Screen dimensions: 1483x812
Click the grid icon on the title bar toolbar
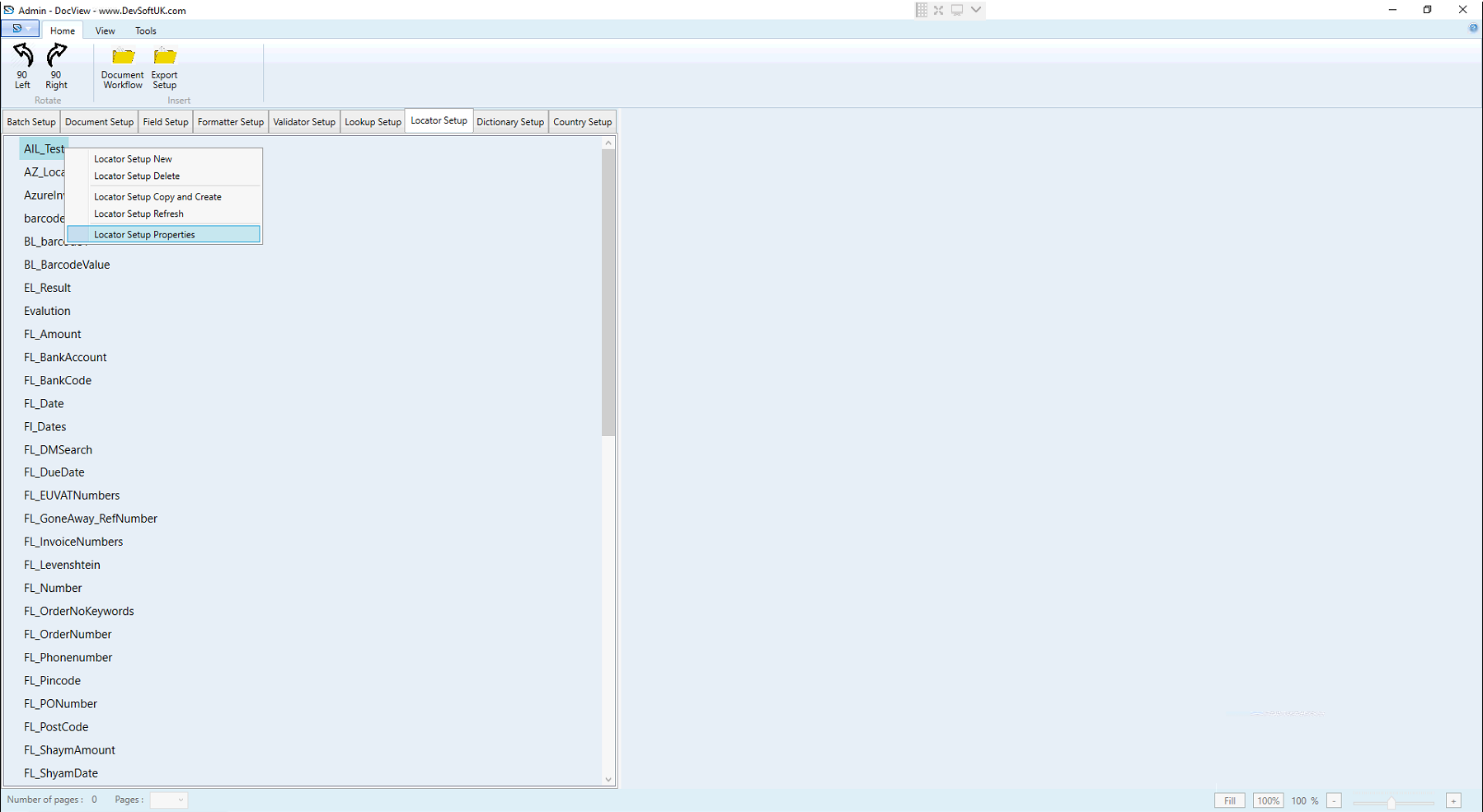click(x=921, y=9)
